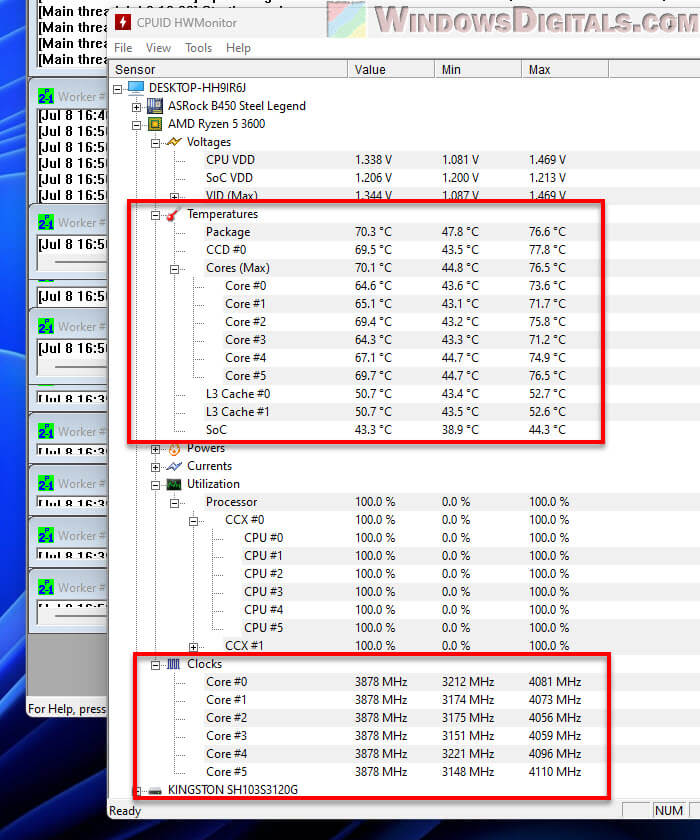
Task: Collapse the Cores (Max) temperature group
Action: pos(175,269)
